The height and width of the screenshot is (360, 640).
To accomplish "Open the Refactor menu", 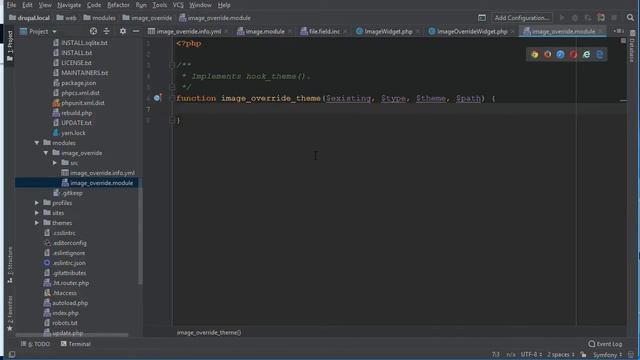I will (118, 5).
